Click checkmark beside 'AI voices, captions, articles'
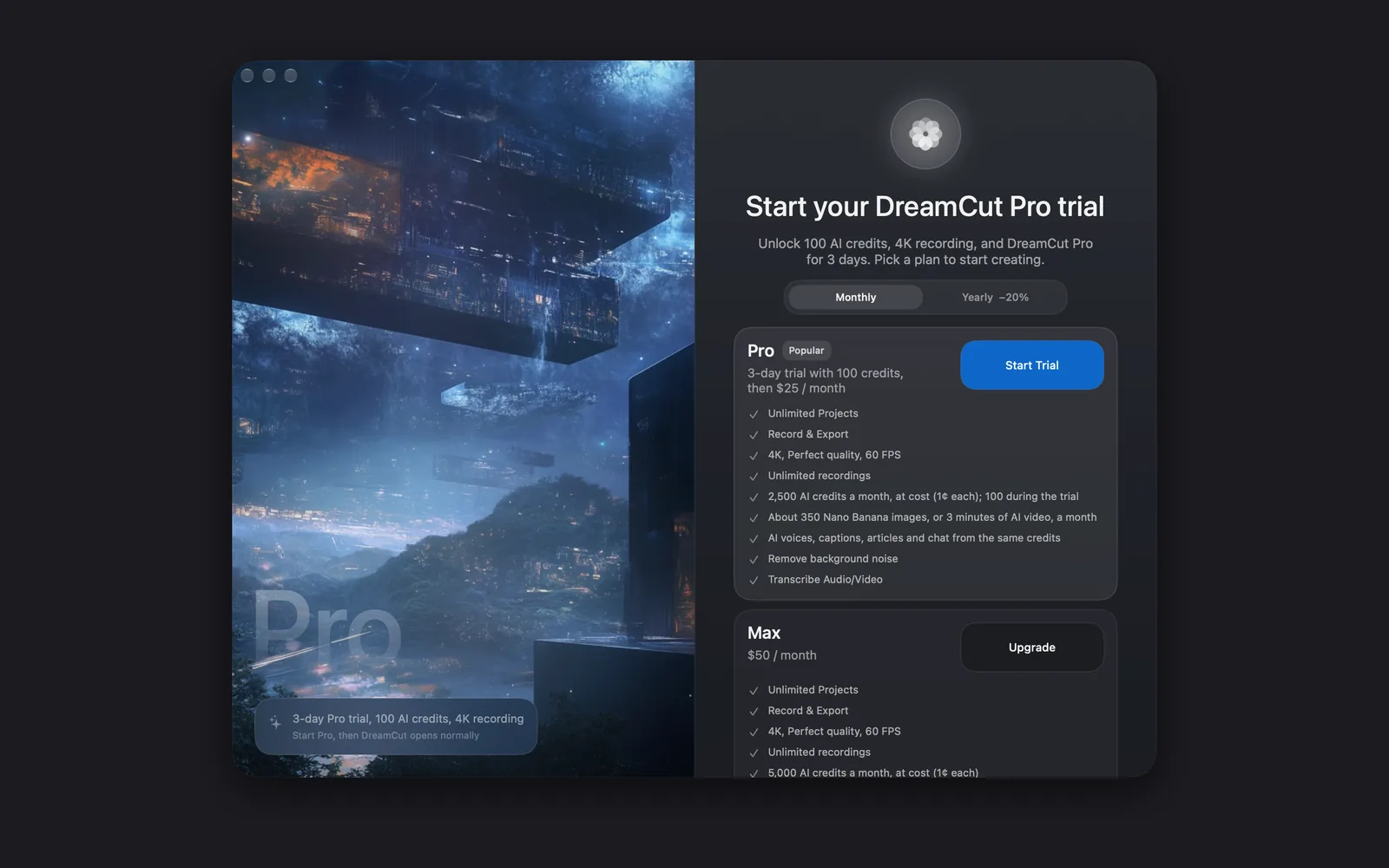The image size is (1389, 868). point(754,539)
